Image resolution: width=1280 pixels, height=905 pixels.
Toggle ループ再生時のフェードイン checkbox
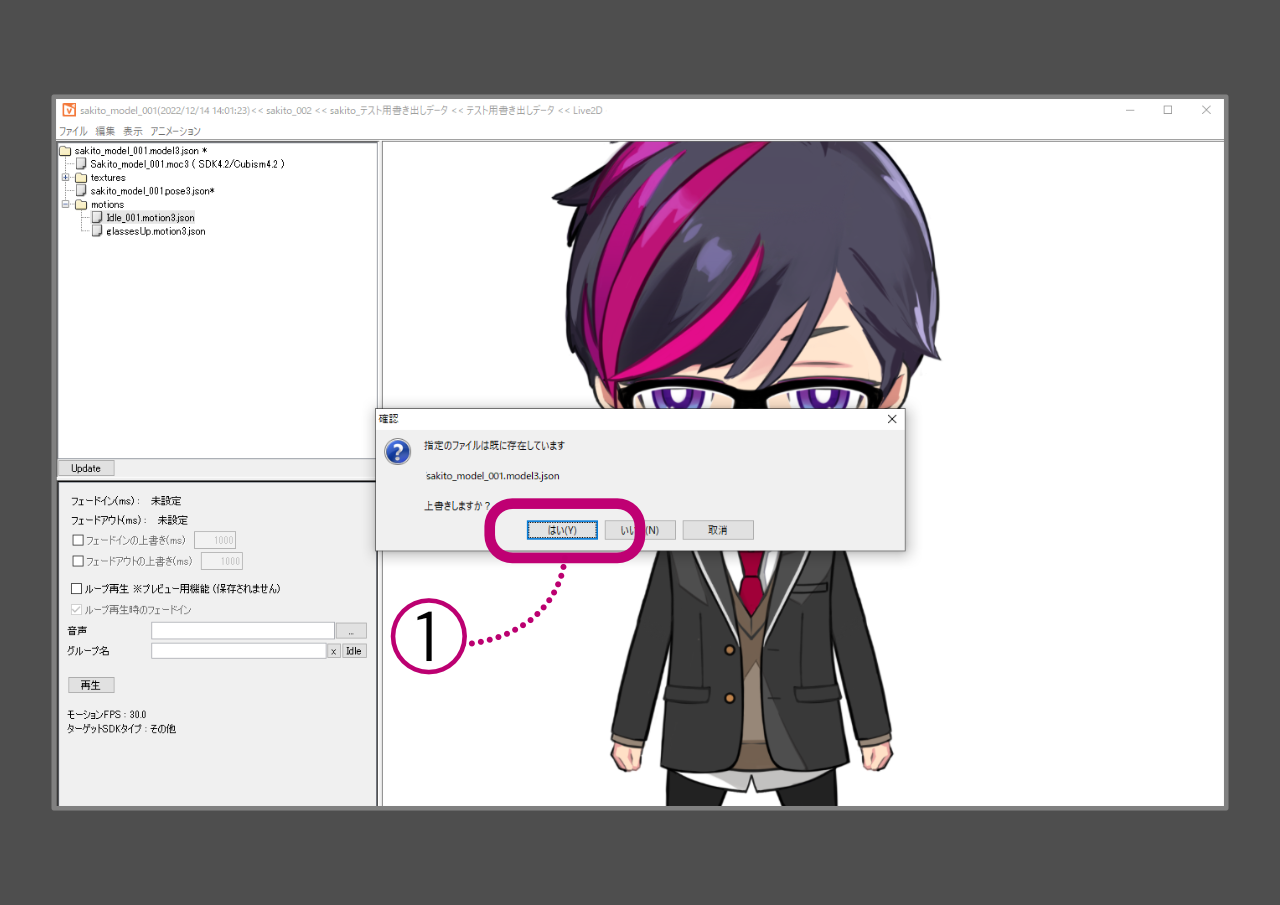(x=77, y=609)
